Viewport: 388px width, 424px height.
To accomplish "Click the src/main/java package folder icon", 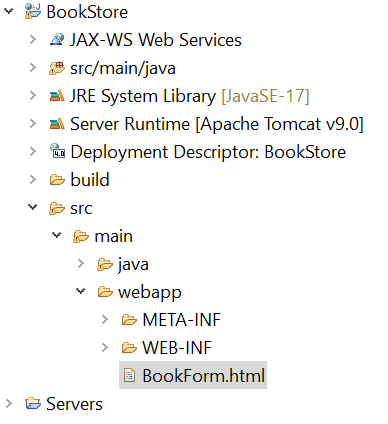I will (x=57, y=68).
